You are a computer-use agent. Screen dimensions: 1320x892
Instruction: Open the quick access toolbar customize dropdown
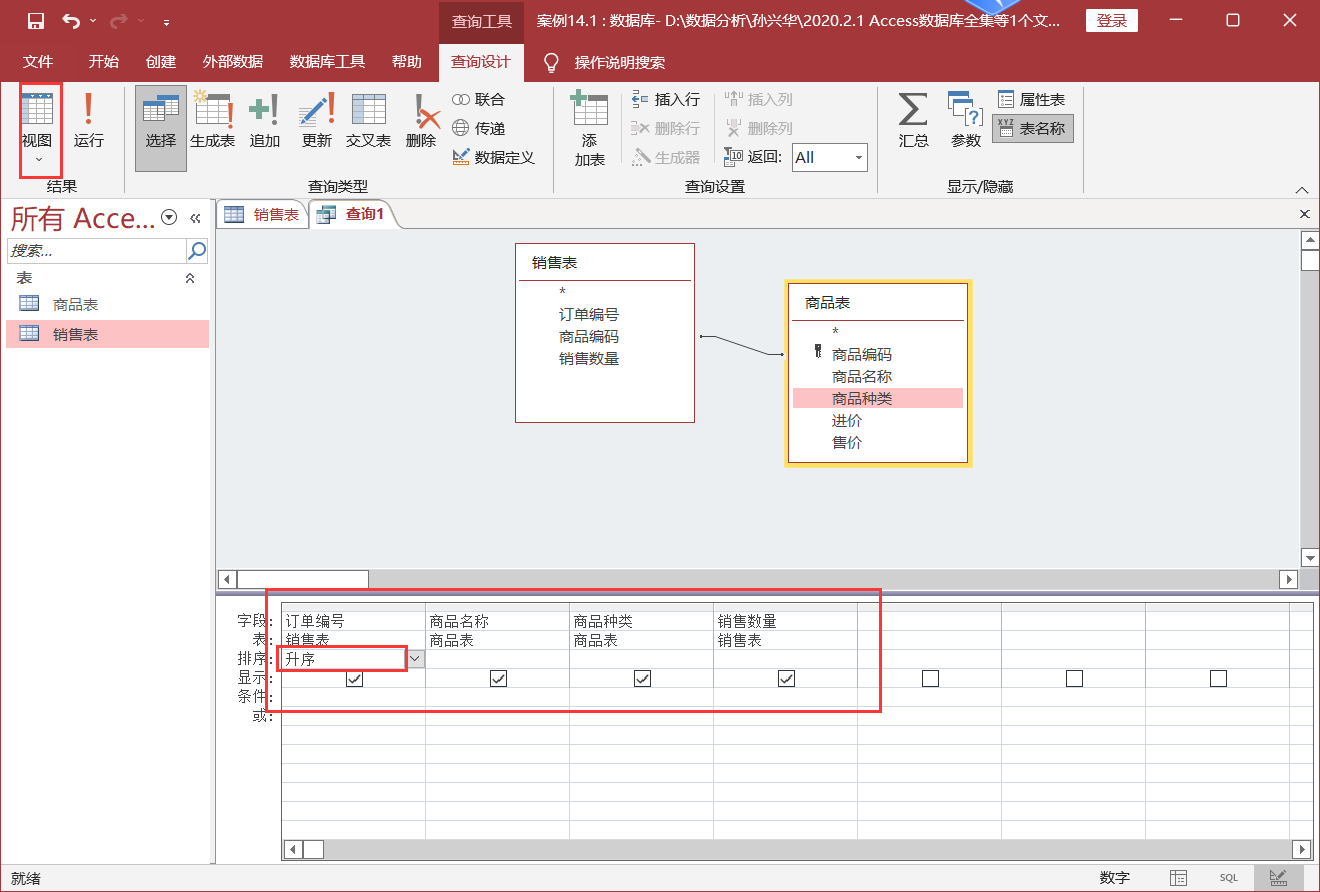pos(166,21)
